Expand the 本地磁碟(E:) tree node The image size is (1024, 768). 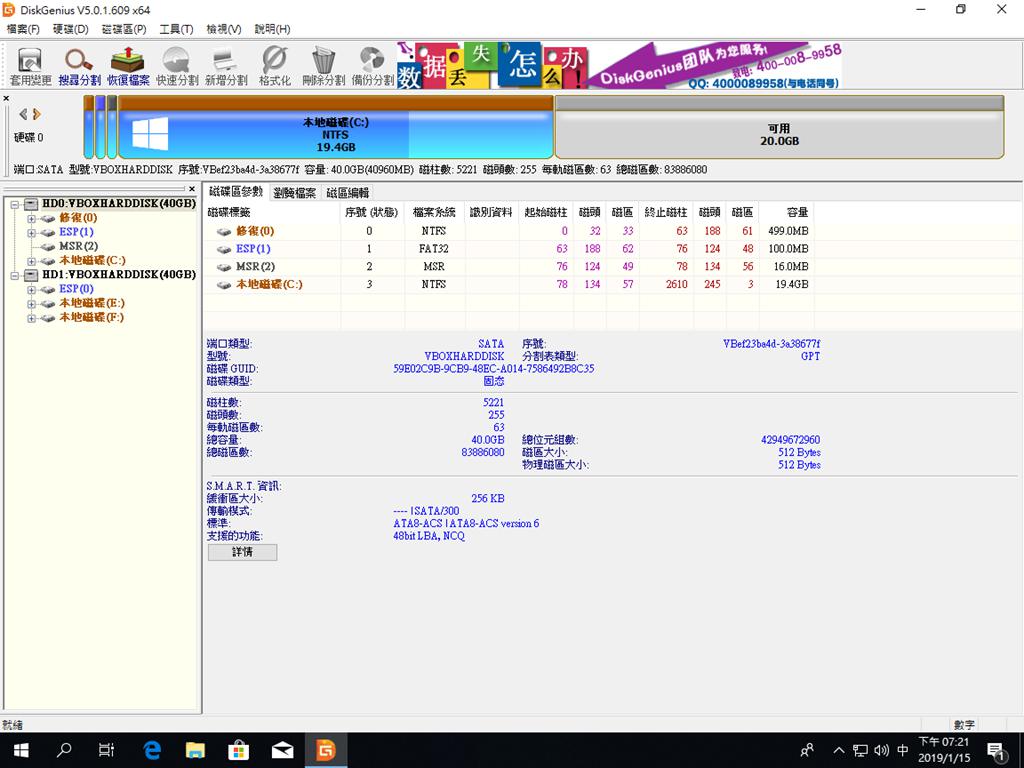[31, 304]
